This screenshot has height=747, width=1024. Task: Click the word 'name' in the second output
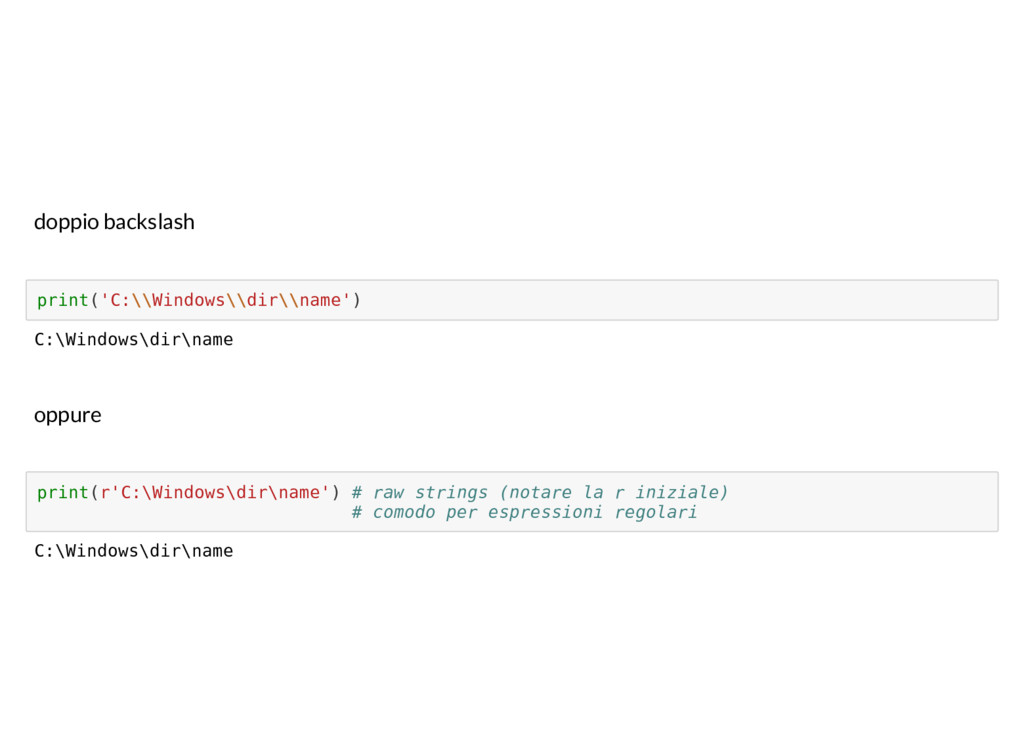[212, 551]
